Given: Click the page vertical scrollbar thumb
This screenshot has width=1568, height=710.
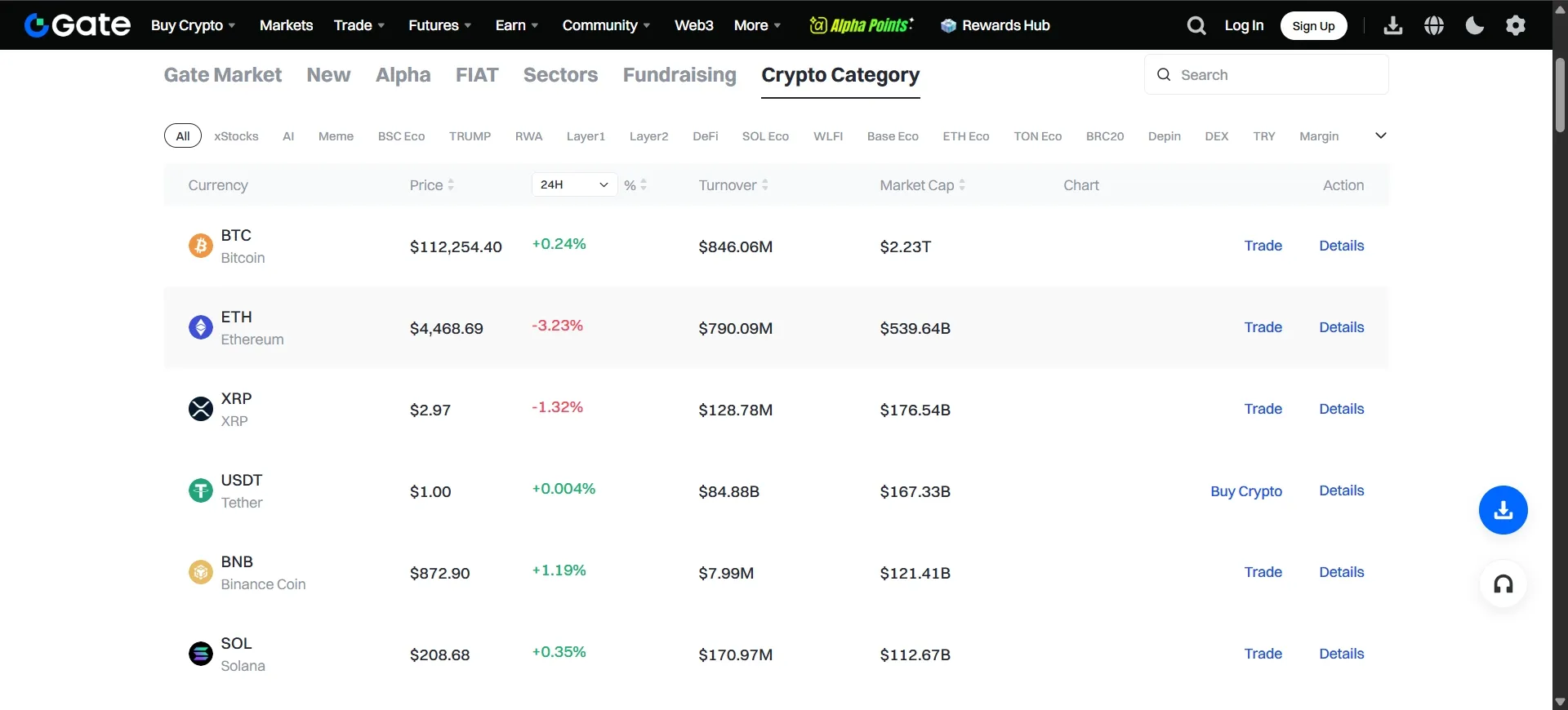Looking at the screenshot, I should tap(1560, 95).
